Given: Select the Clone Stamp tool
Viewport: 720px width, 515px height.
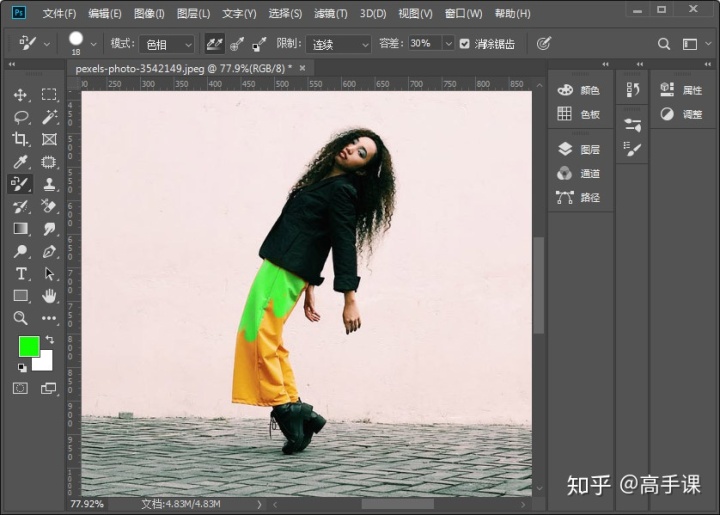Looking at the screenshot, I should pyautogui.click(x=49, y=184).
